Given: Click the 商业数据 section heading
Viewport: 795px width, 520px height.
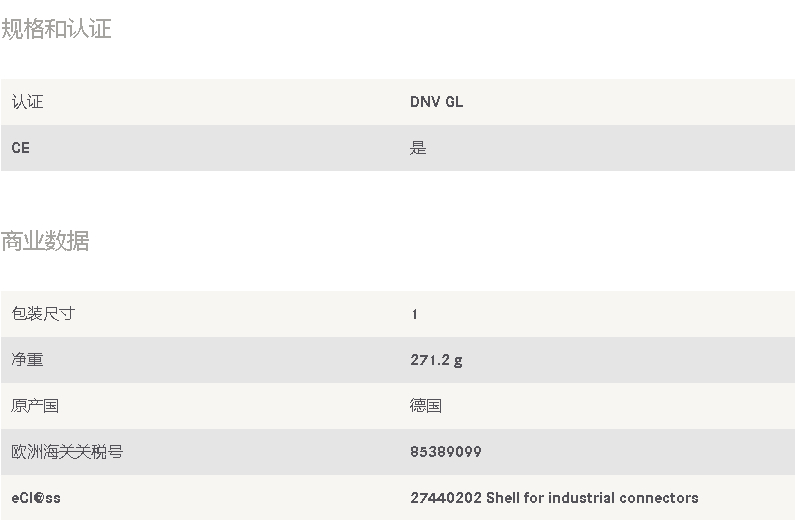Looking at the screenshot, I should (x=45, y=241).
